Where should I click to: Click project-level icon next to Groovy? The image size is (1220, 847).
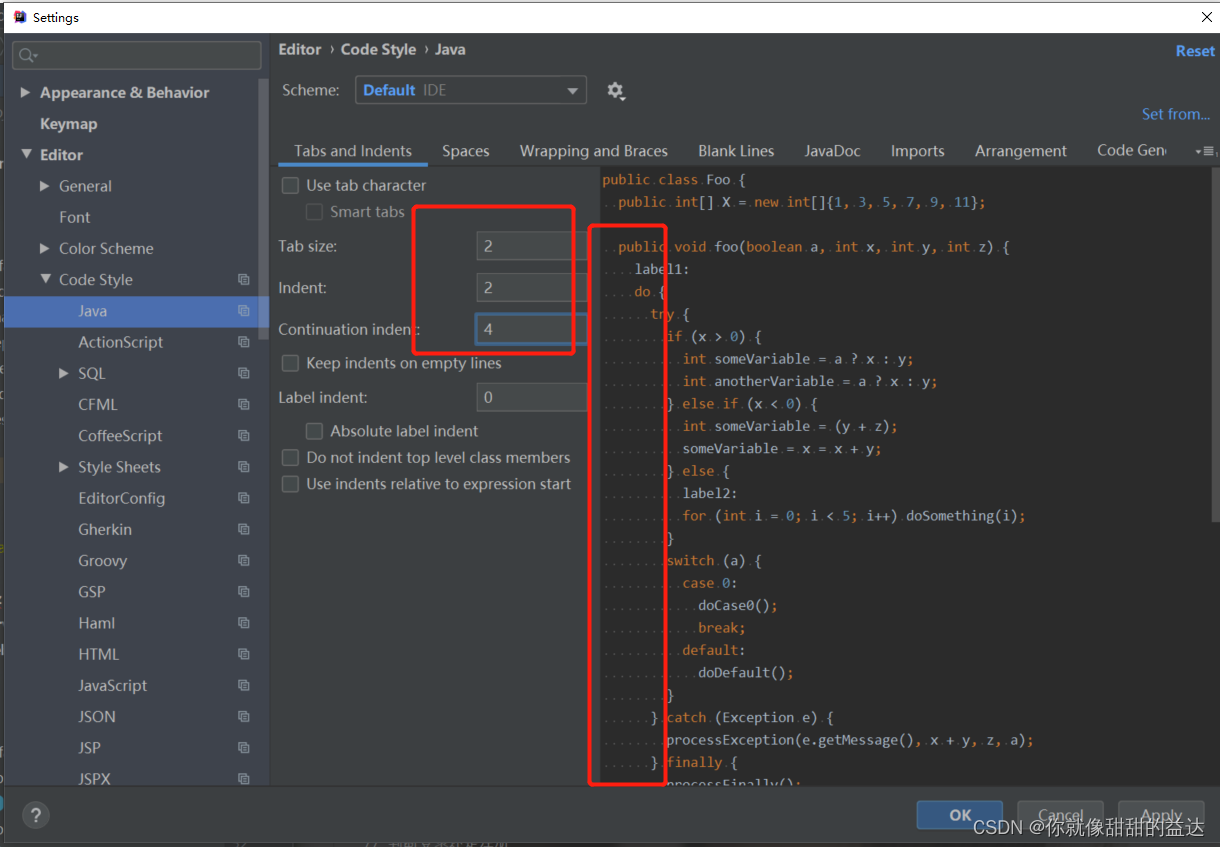pos(243,561)
